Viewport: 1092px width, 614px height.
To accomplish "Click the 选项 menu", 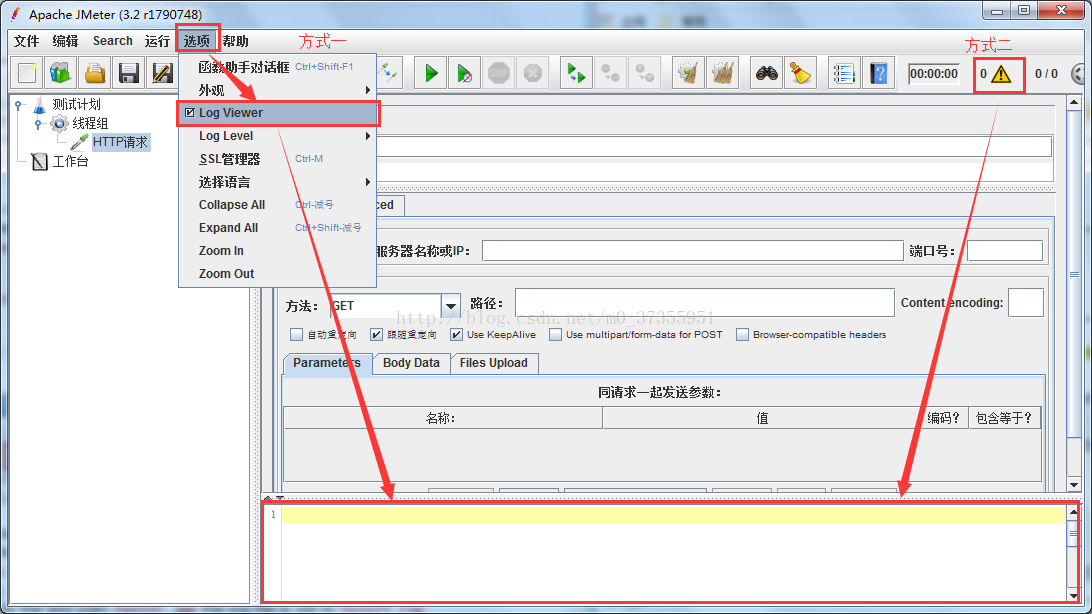I will [x=197, y=41].
